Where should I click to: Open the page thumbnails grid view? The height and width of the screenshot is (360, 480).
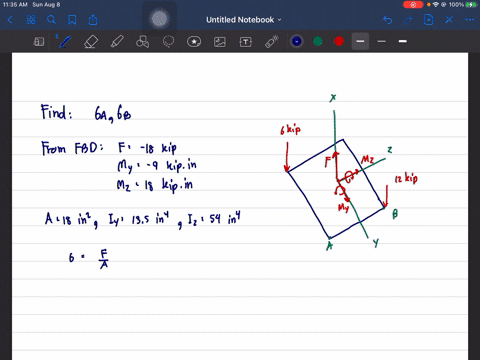(31, 20)
